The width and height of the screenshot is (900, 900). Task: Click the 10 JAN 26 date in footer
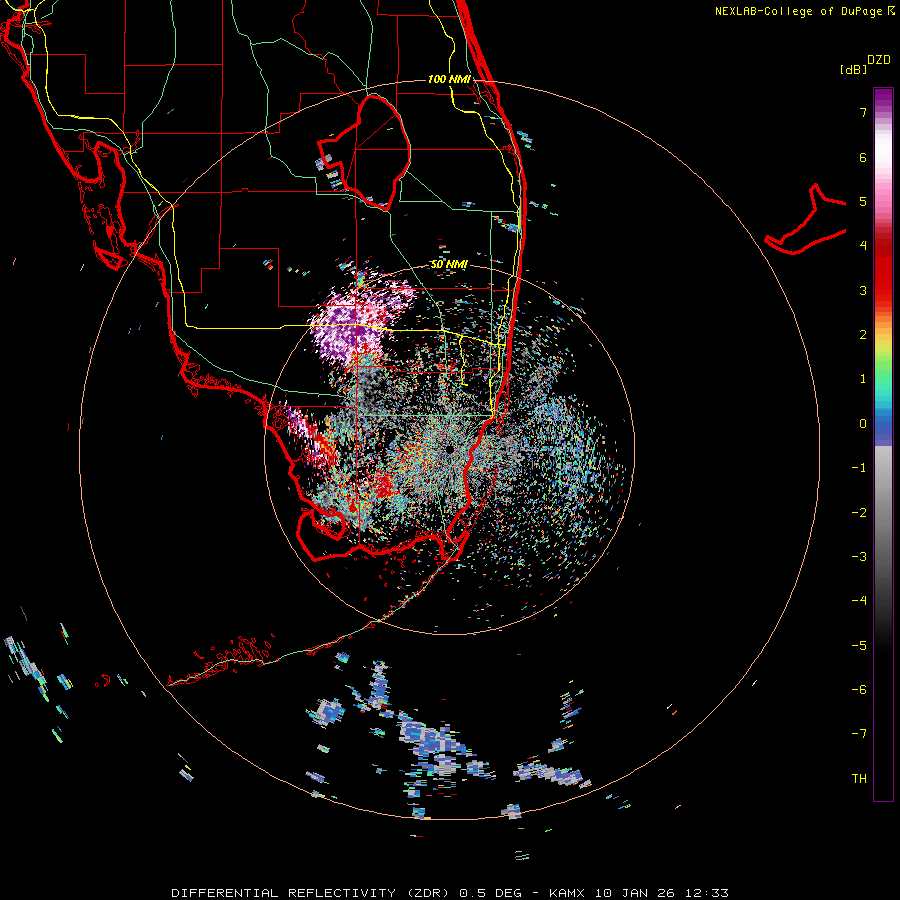(x=635, y=893)
